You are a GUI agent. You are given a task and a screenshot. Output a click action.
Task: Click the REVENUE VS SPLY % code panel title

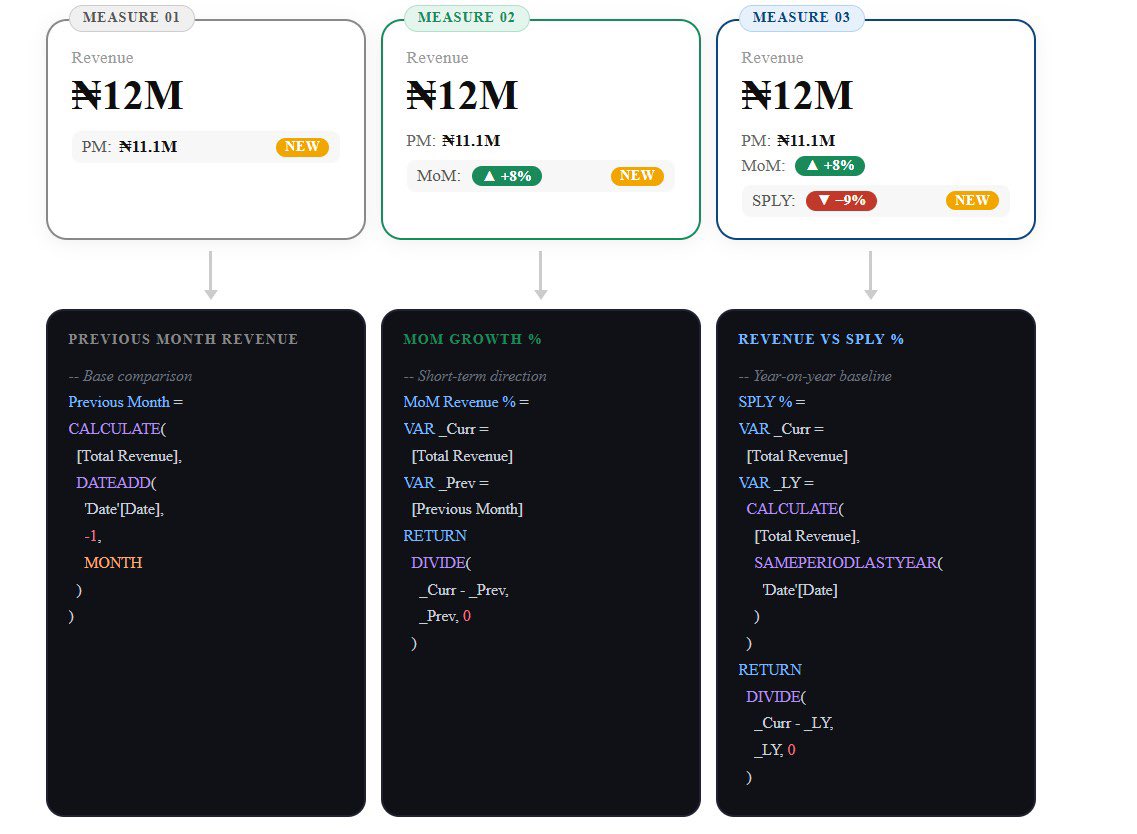pyautogui.click(x=821, y=339)
